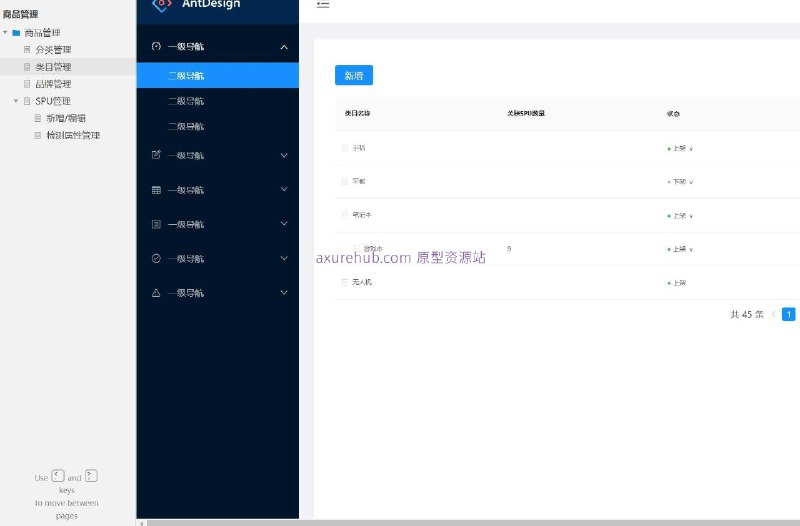Click the AntDesign logo icon
The width and height of the screenshot is (800, 526).
(x=162, y=5)
